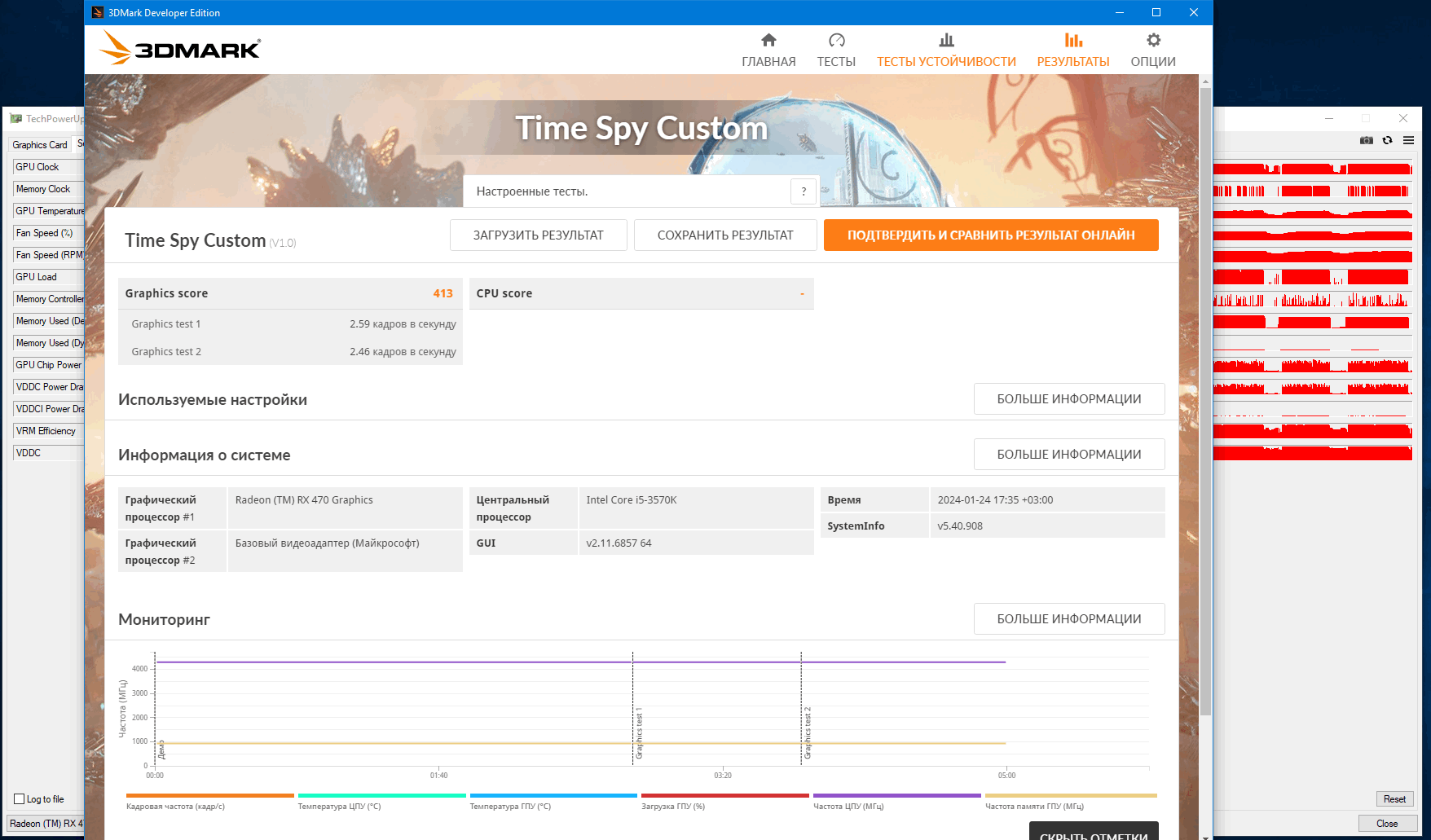Select GPU Load sensor in GPU-Z

tap(48, 277)
